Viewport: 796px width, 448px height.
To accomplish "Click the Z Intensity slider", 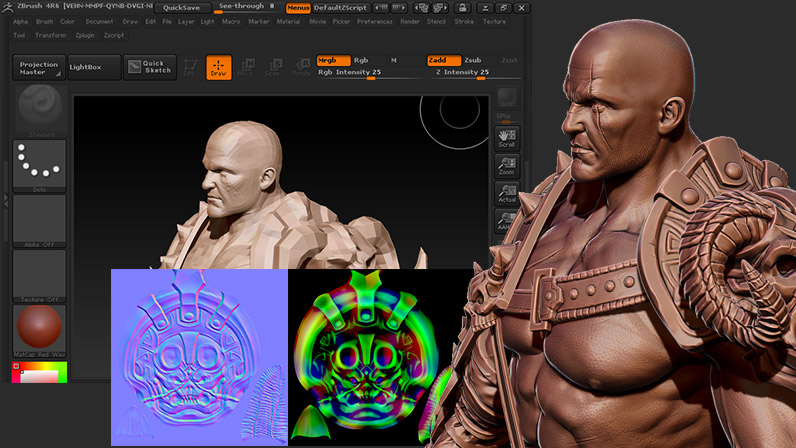I will (x=474, y=74).
